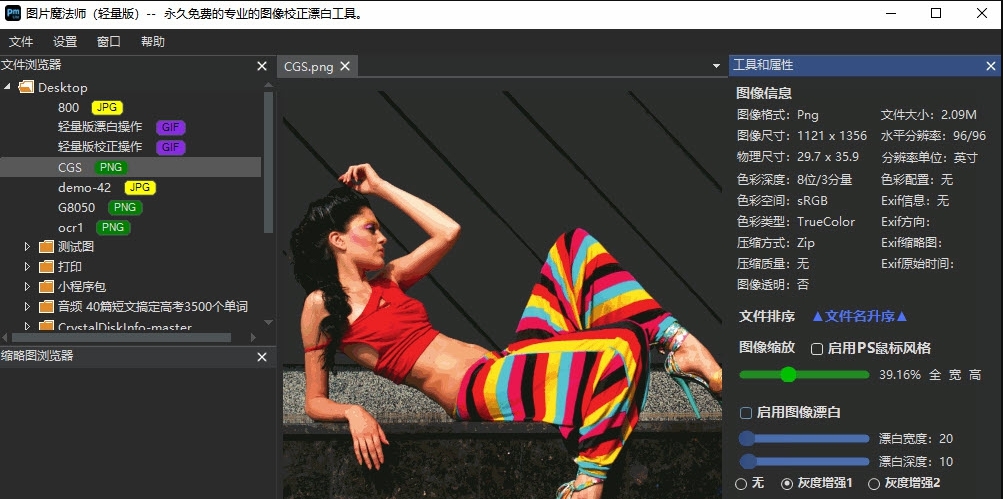Choose the 无 radio option
1003x499 pixels.
pos(741,484)
